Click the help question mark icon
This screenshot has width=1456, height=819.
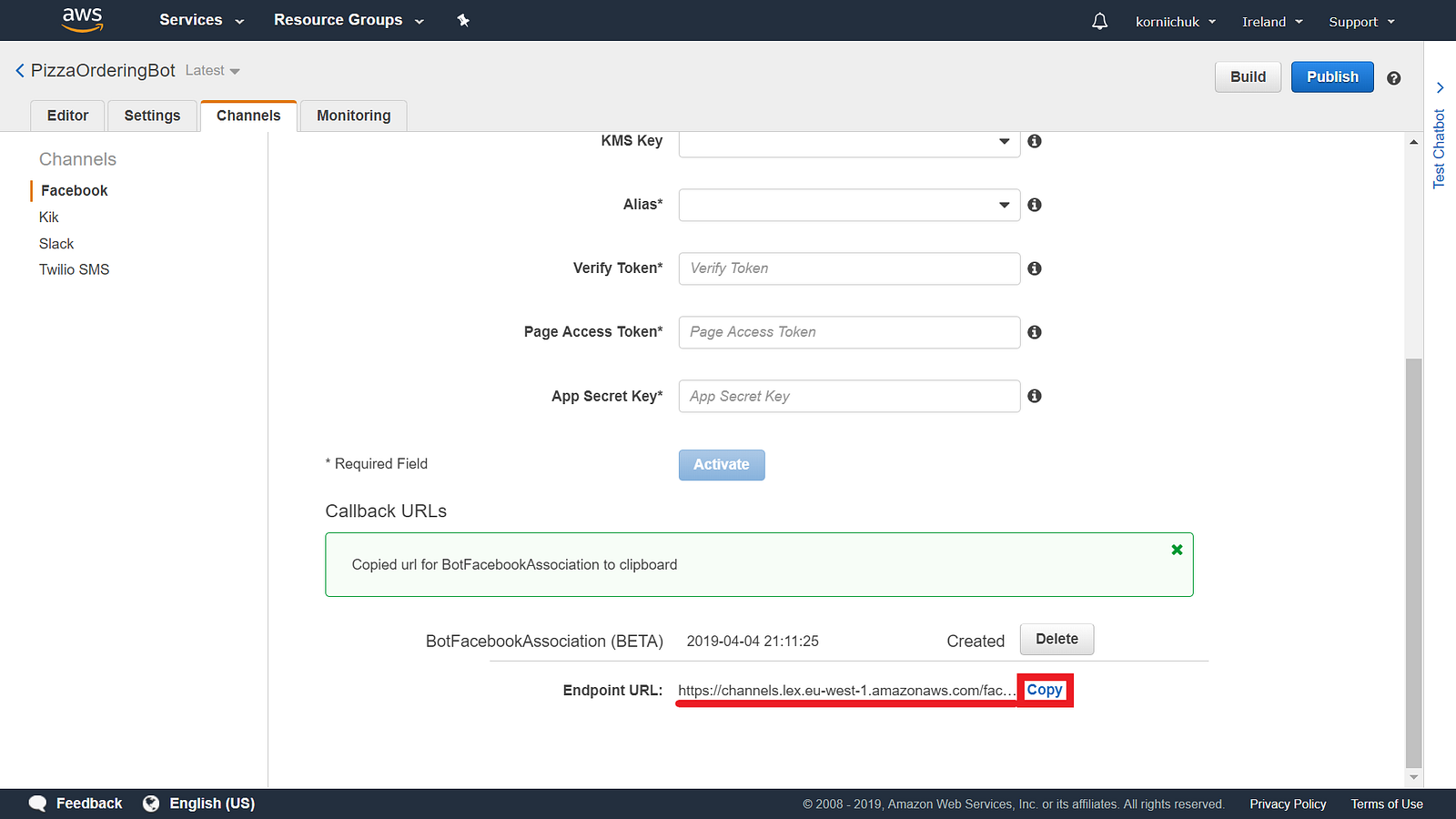tap(1393, 78)
